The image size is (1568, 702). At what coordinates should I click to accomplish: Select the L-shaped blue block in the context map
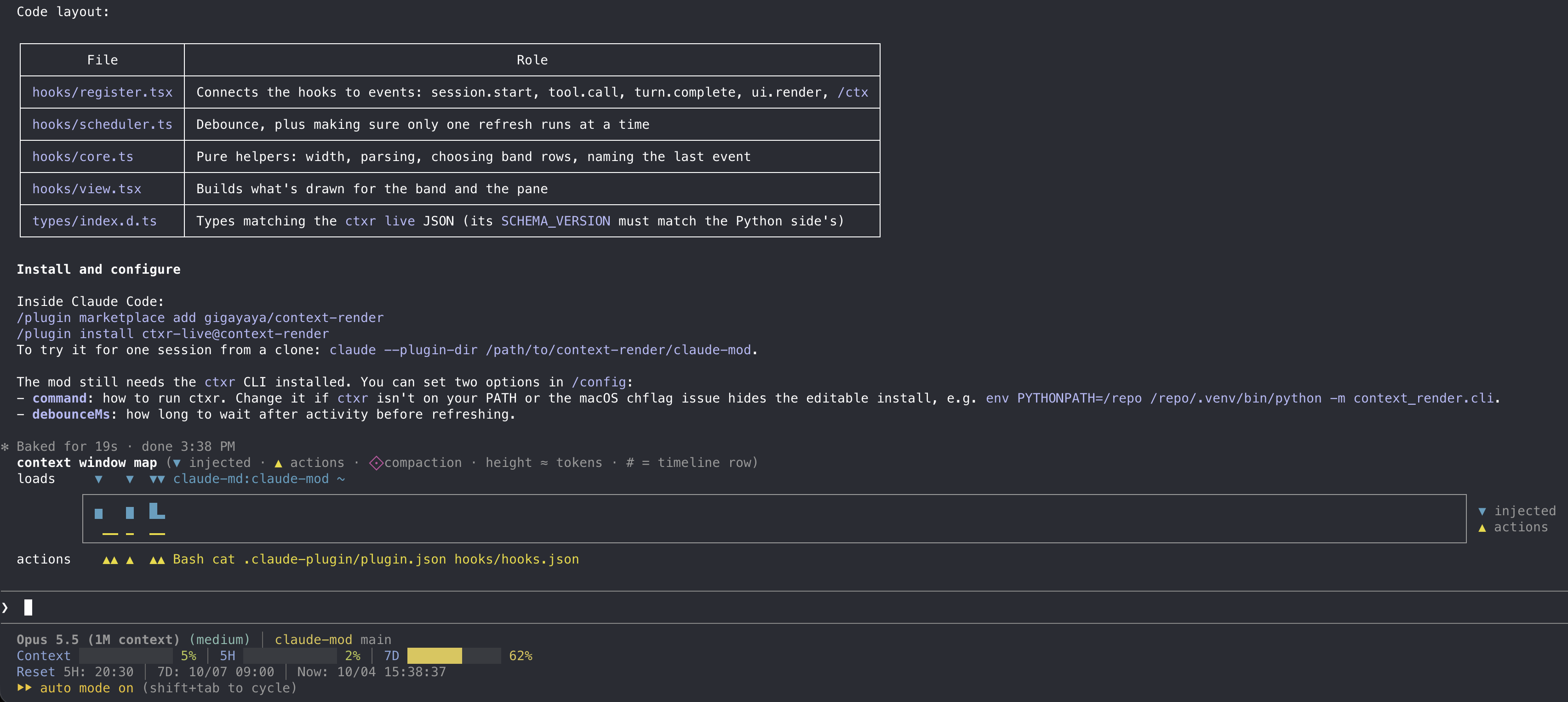coord(157,511)
